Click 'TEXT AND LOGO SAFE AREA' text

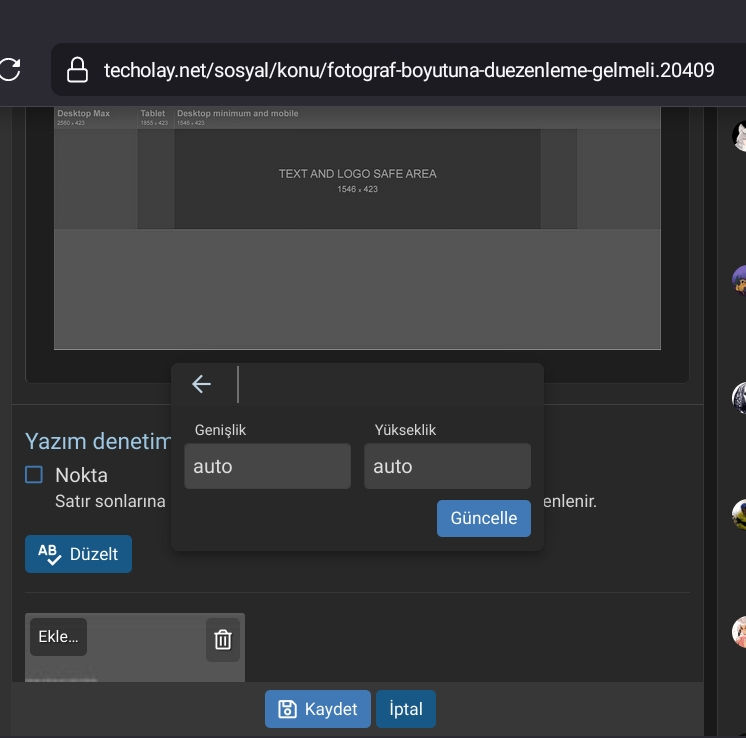358,174
